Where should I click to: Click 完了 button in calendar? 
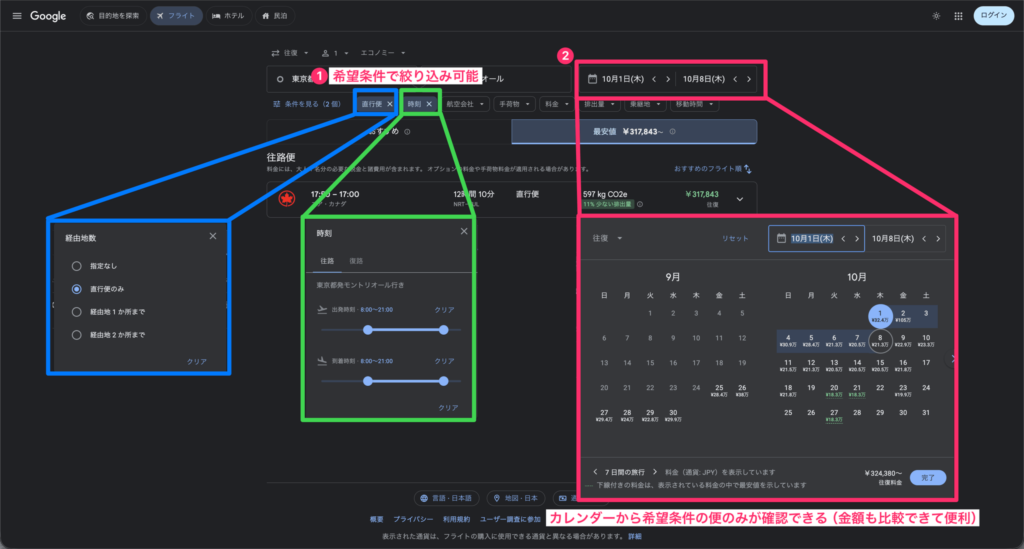(x=927, y=478)
